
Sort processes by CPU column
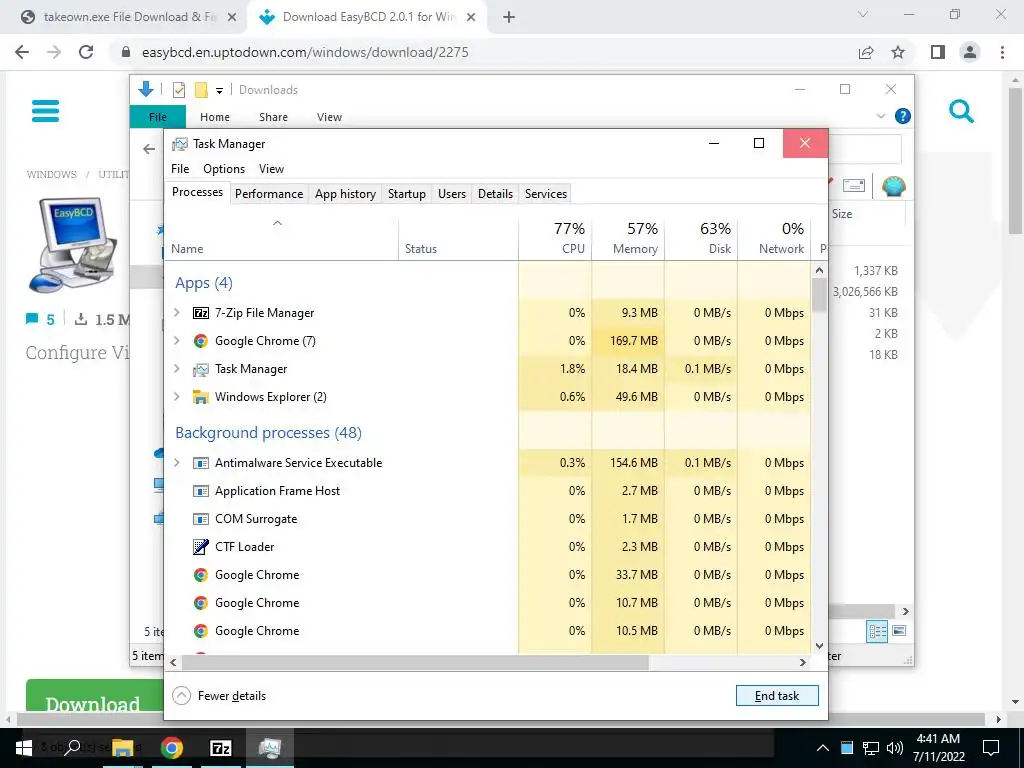(555, 239)
